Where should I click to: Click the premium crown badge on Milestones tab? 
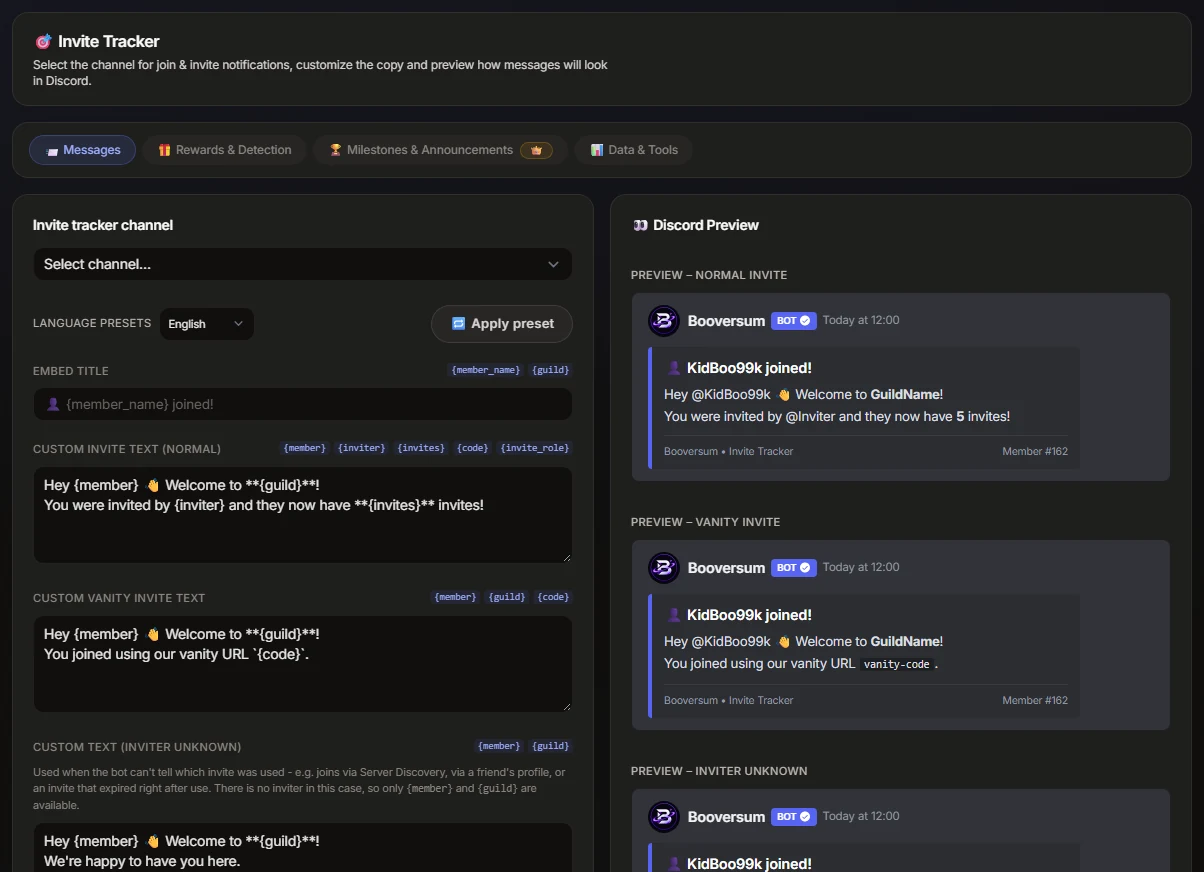tap(536, 150)
